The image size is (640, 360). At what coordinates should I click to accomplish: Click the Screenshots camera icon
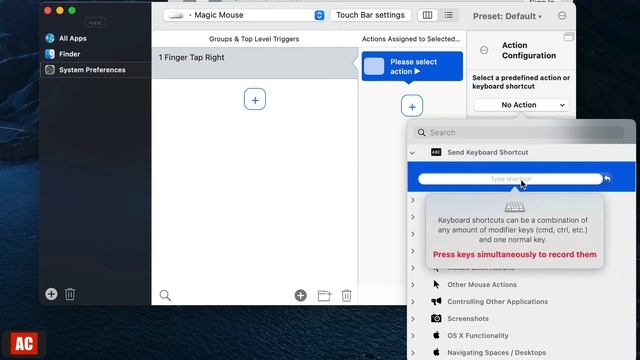point(436,318)
